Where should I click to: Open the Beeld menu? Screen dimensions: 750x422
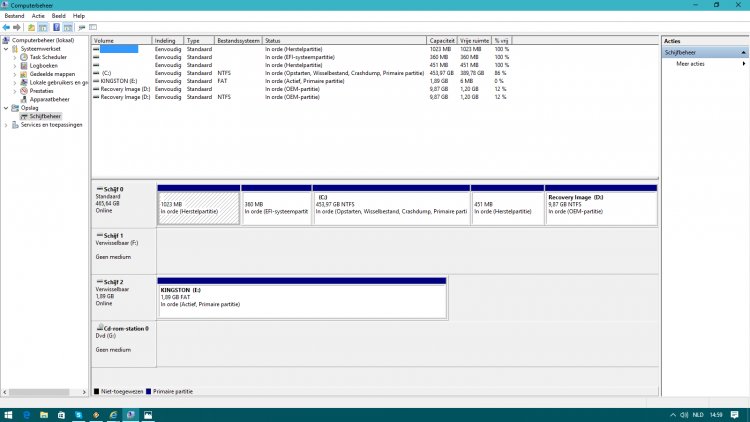tap(60, 16)
